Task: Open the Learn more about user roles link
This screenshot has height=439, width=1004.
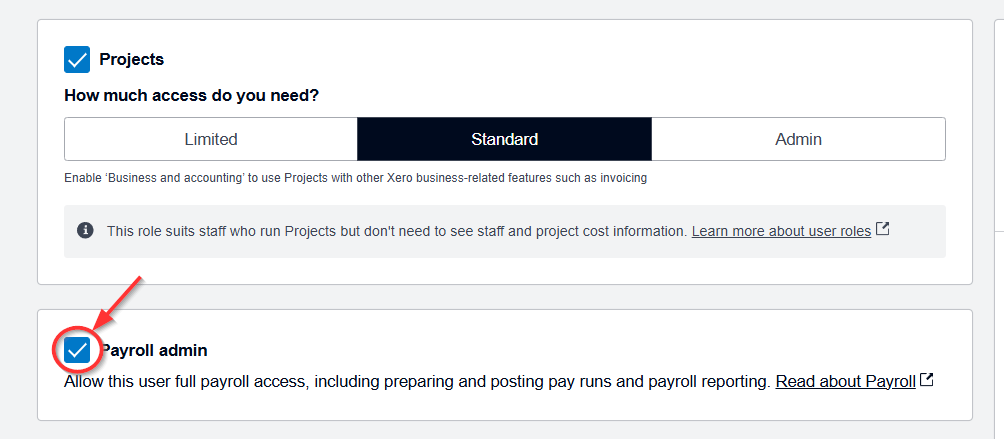Action: pos(781,231)
